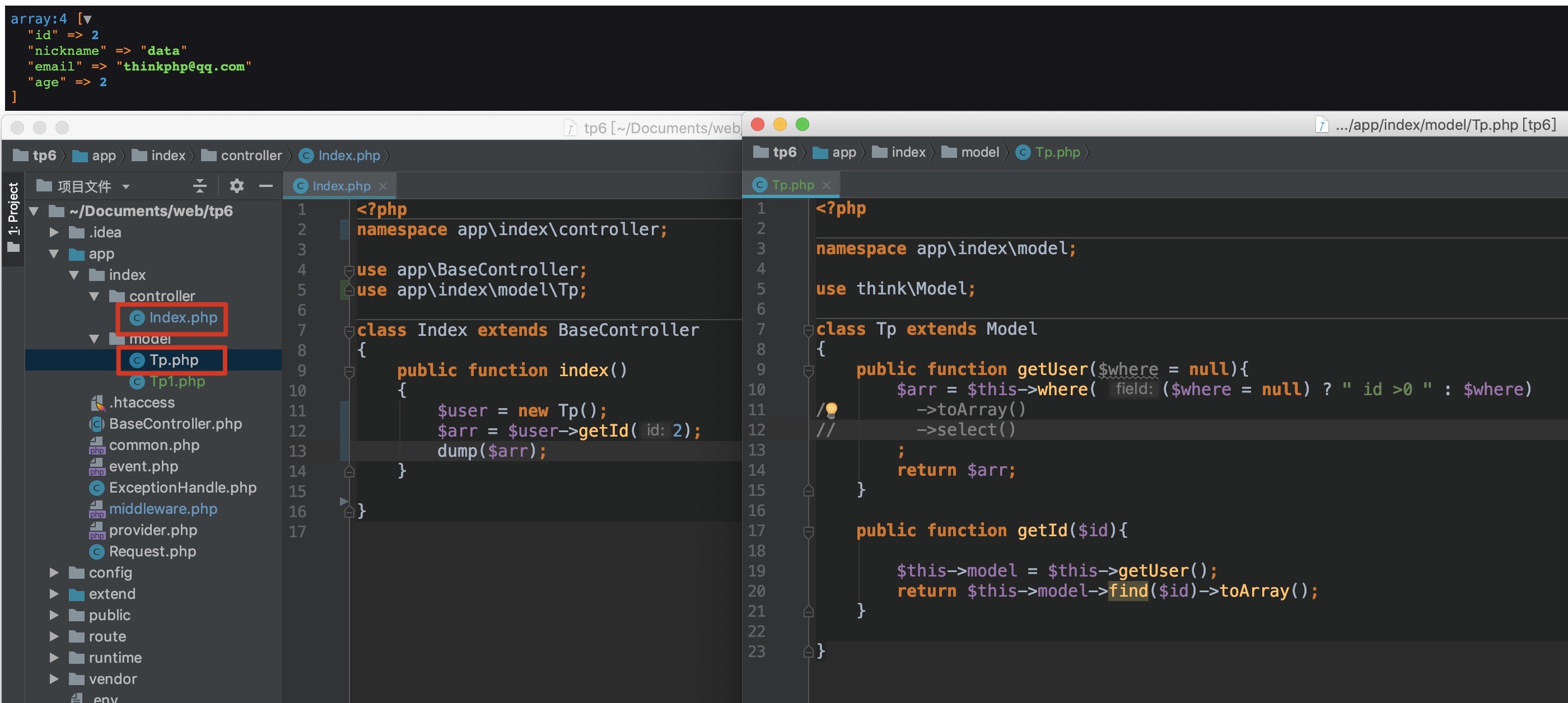Collapse the ~/Documents/web/tp6 root folder
The image size is (1568, 703).
[34, 211]
